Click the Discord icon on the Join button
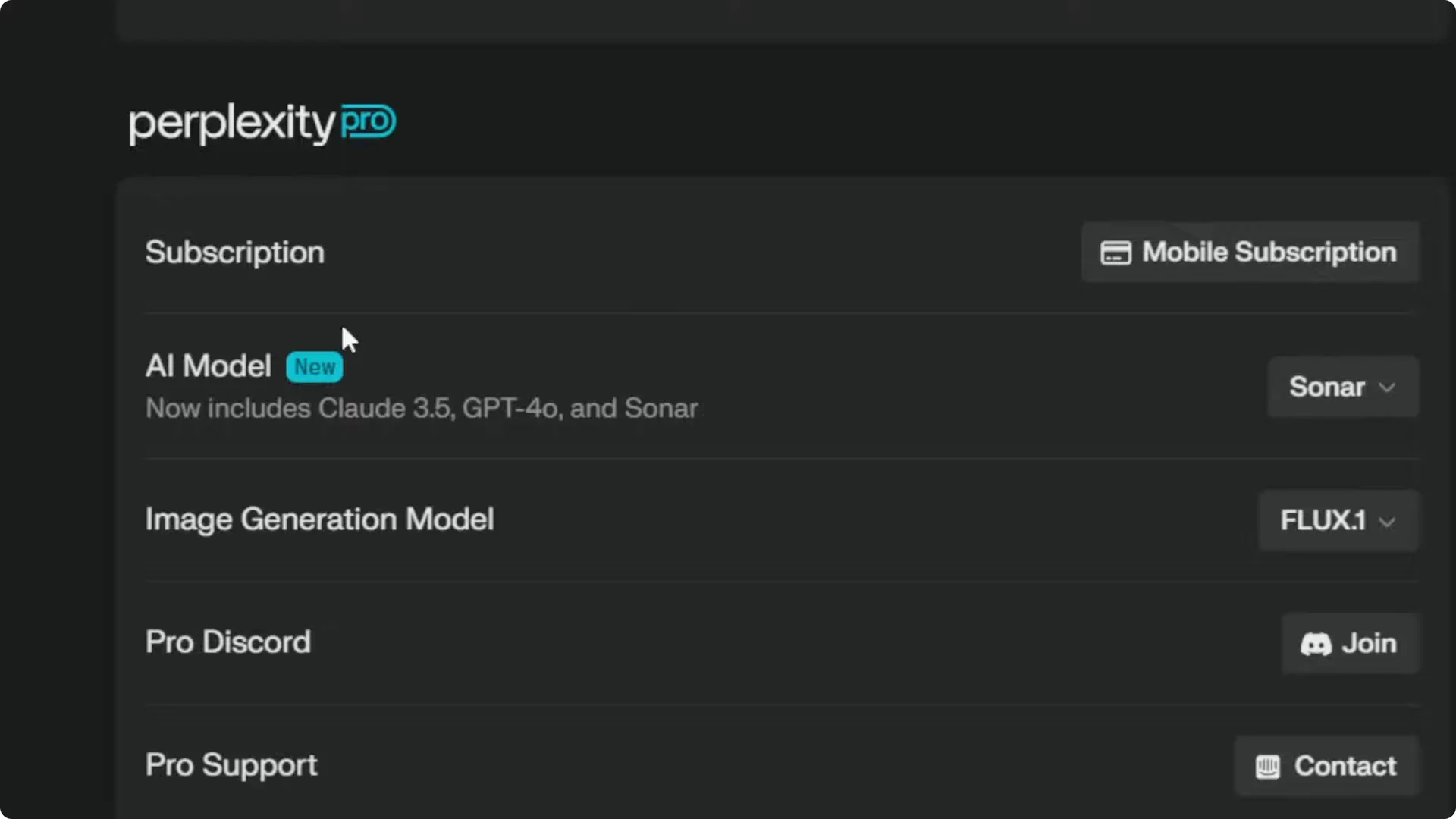The image size is (1456, 819). (x=1316, y=644)
